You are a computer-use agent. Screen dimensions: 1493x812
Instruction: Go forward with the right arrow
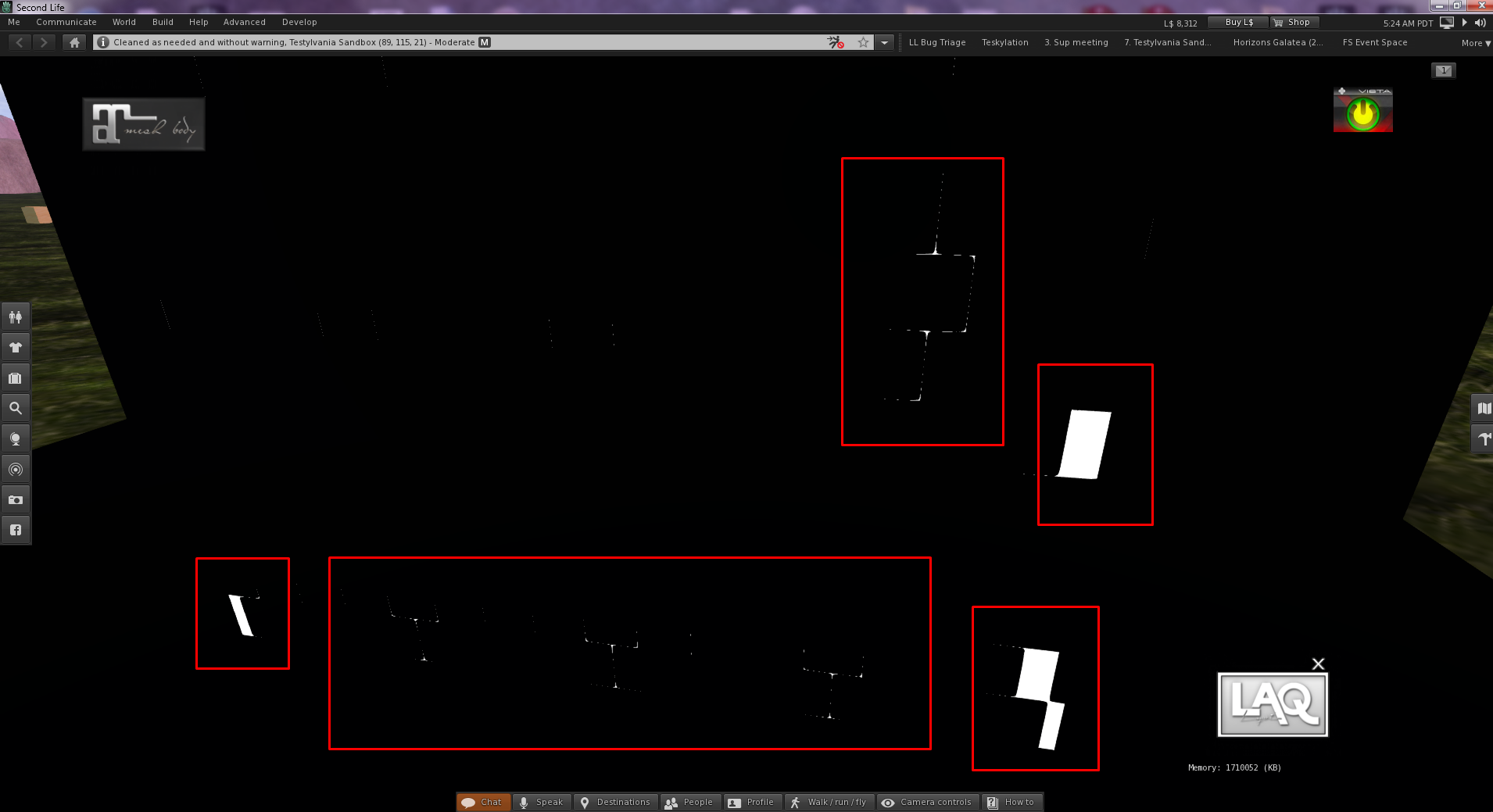[44, 42]
